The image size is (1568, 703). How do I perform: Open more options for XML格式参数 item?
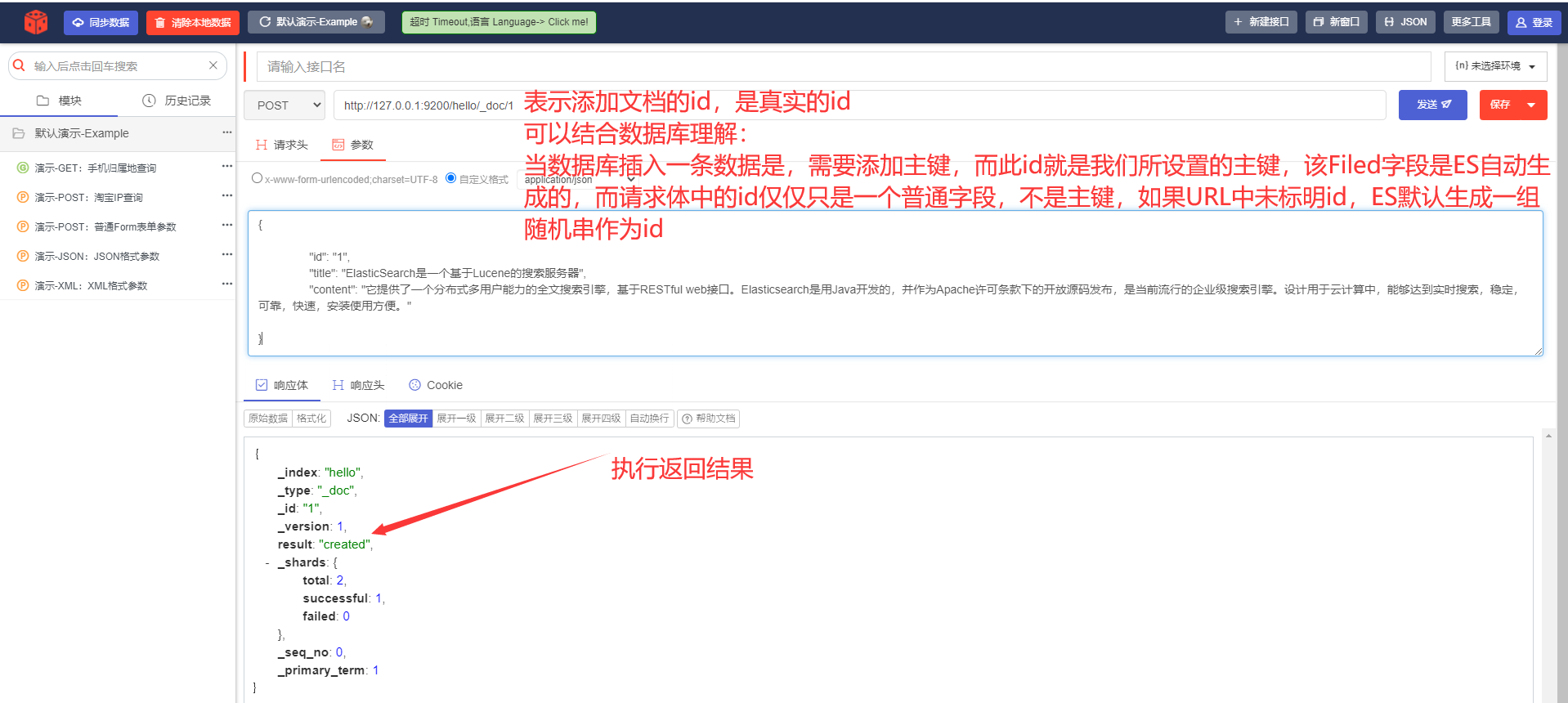click(x=227, y=284)
